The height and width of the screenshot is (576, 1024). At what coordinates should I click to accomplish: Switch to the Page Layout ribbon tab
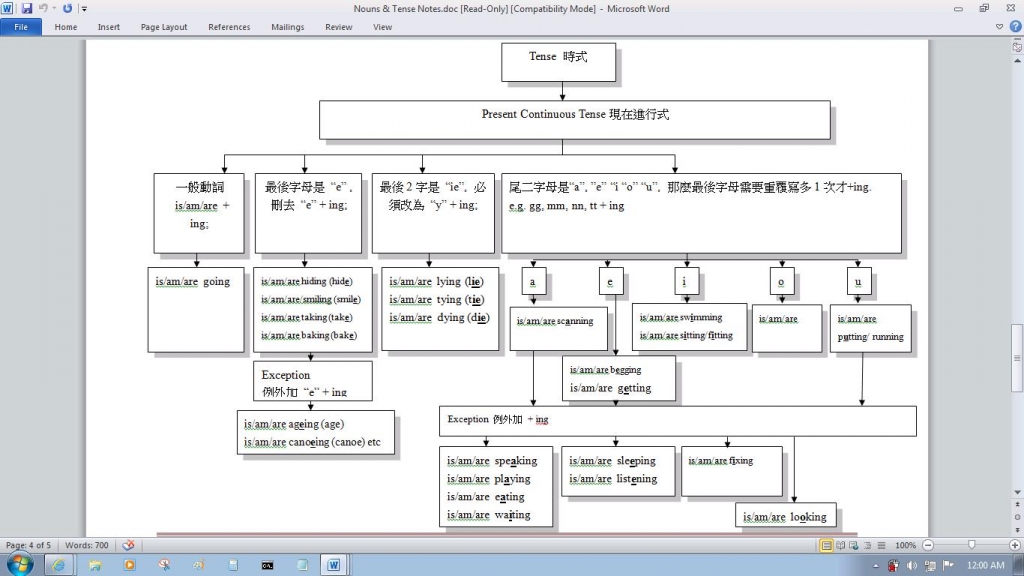(164, 27)
